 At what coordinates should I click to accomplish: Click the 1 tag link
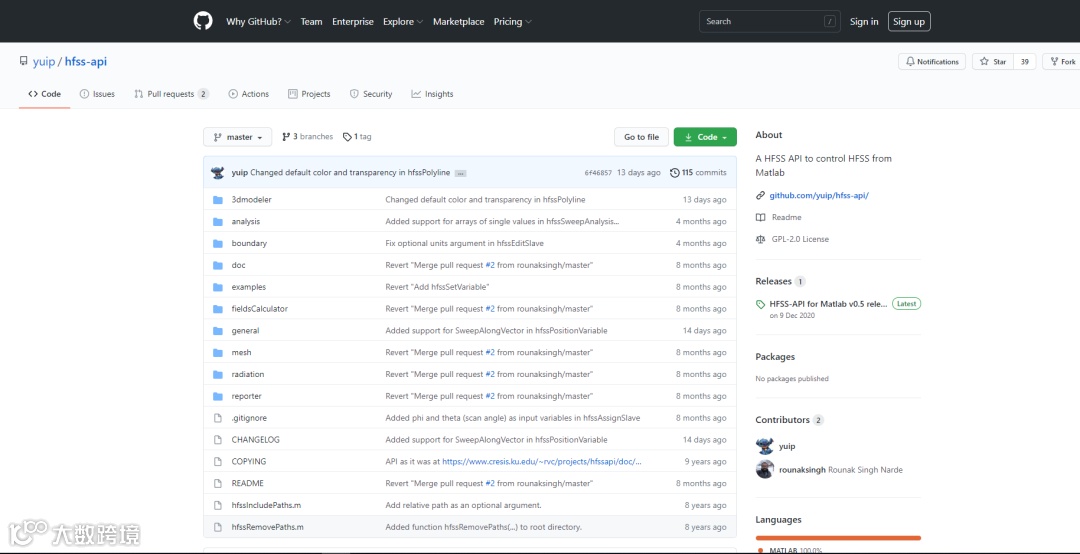357,137
